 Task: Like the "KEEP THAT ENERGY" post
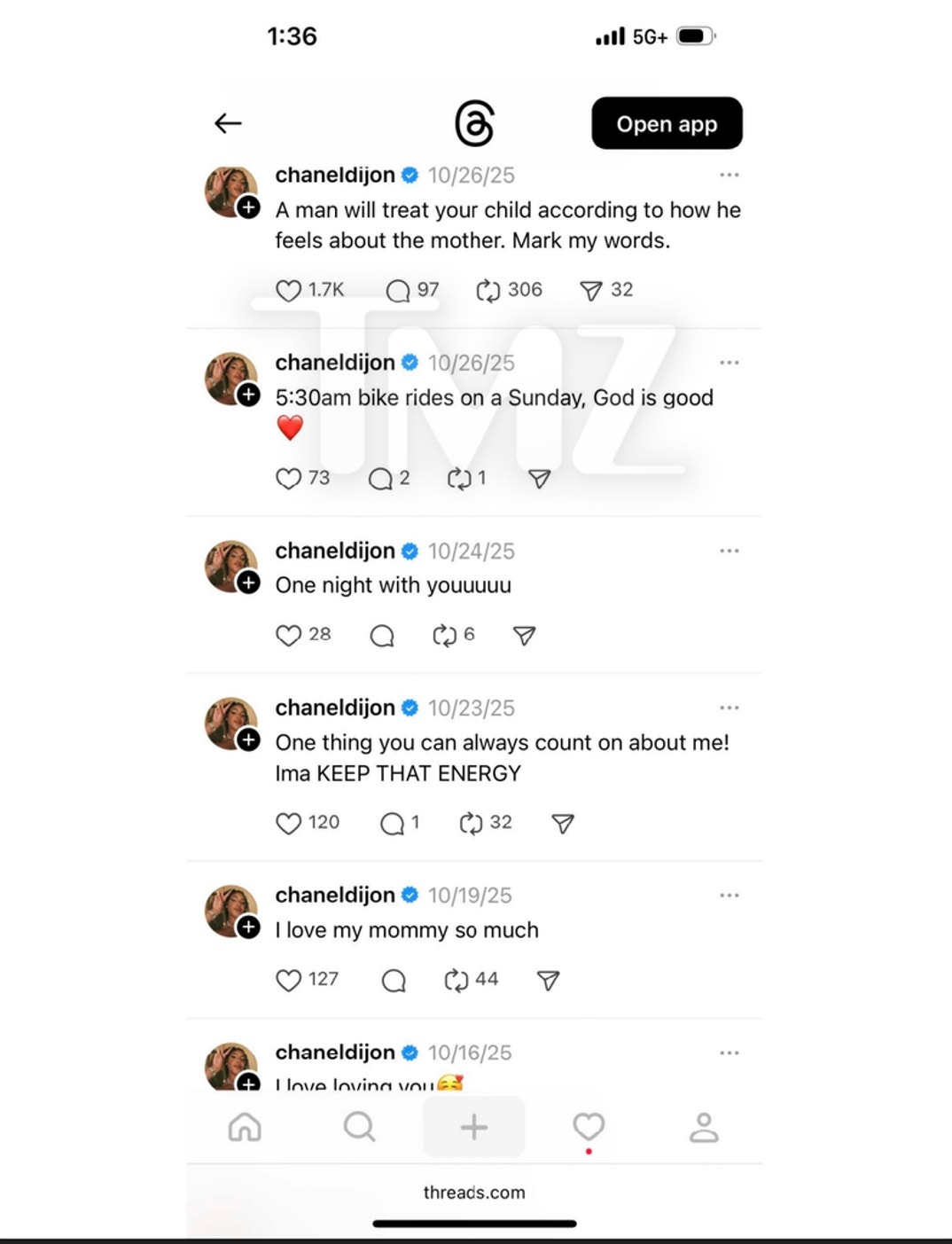click(289, 824)
